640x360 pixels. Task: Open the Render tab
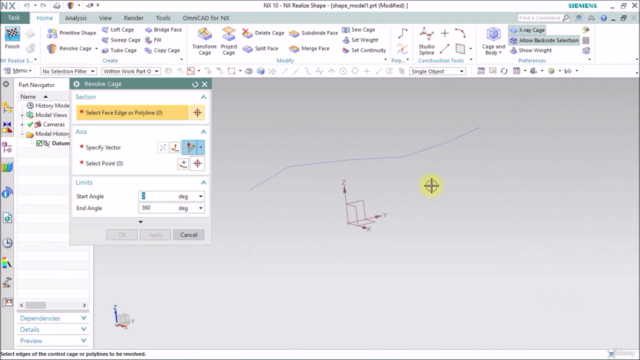click(x=133, y=18)
